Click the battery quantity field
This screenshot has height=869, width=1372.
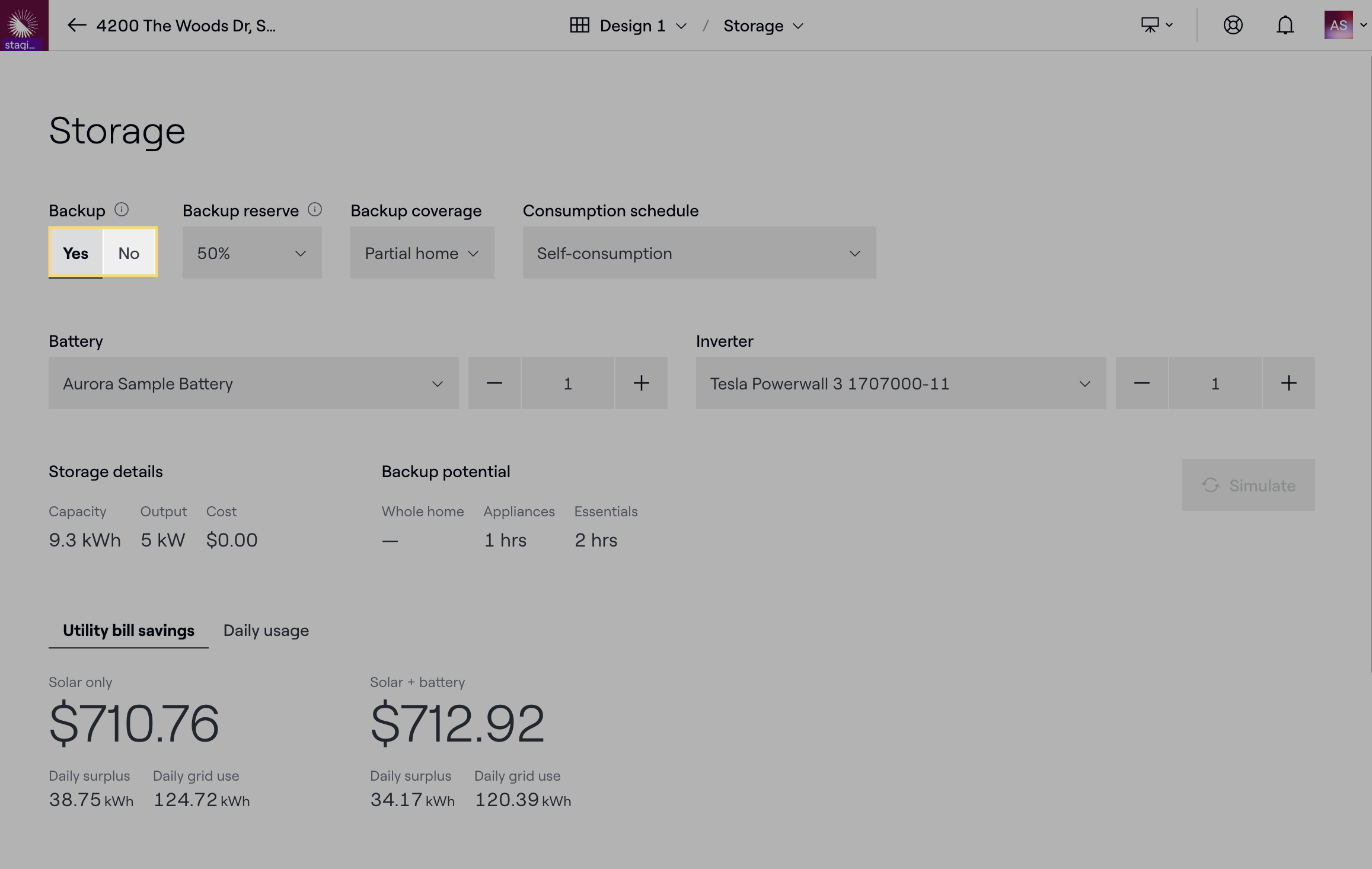pos(567,384)
